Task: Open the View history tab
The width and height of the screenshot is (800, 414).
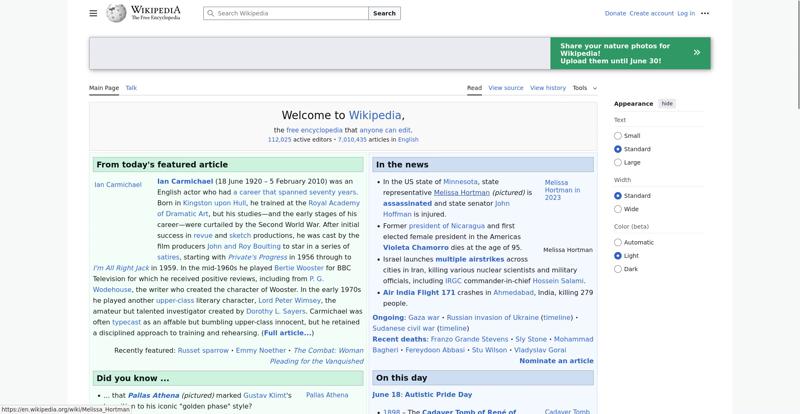Action: click(548, 88)
